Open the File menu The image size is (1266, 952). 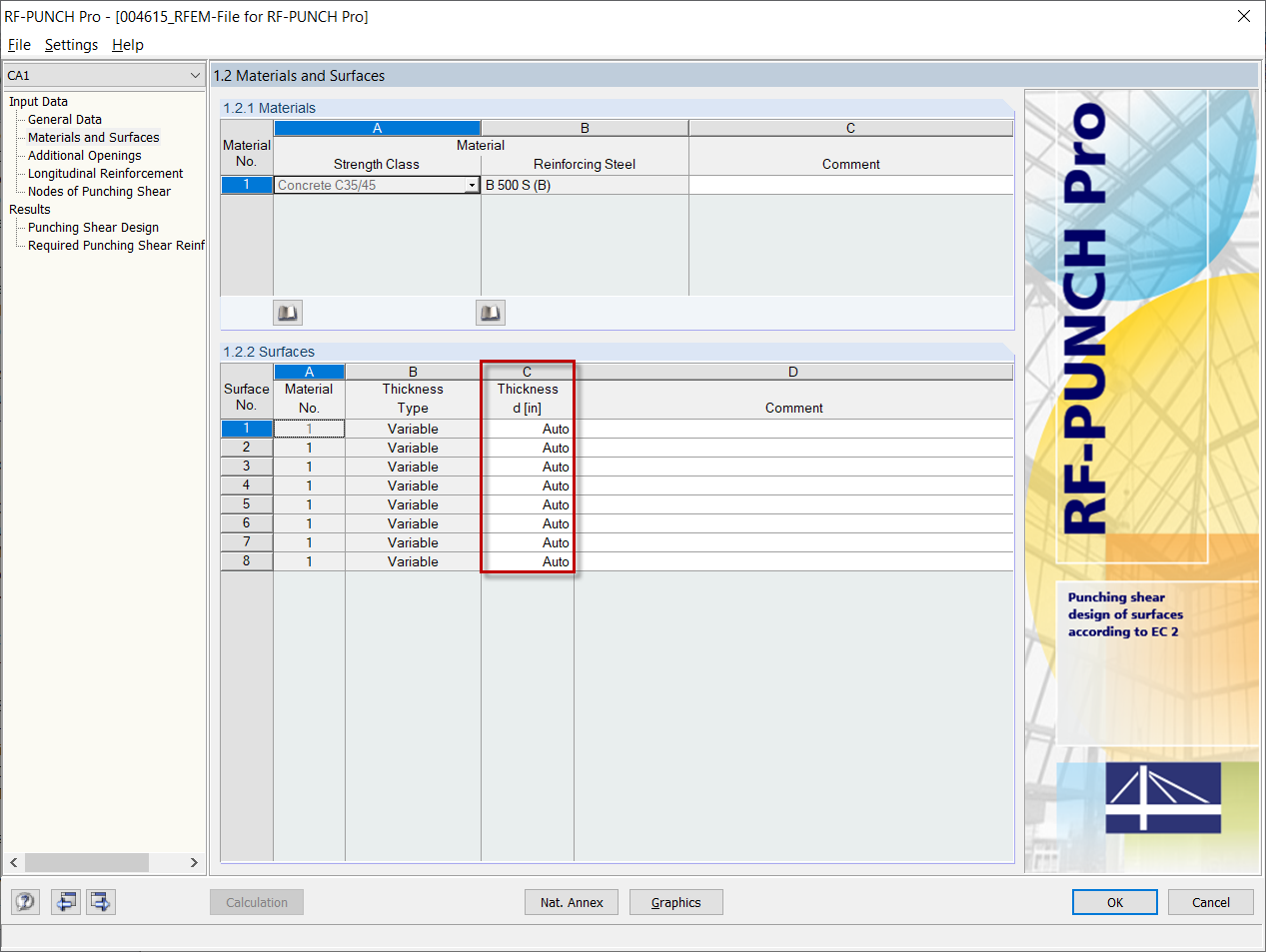point(19,45)
